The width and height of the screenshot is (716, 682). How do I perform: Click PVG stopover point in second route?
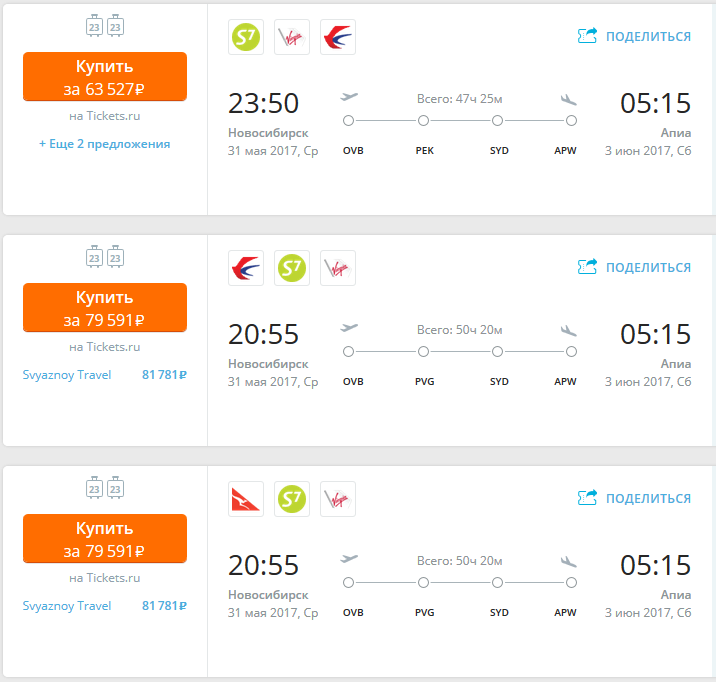[x=424, y=352]
